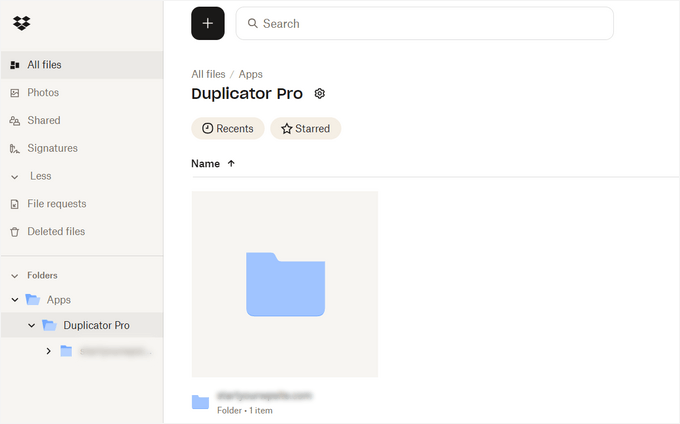Click the Dropbox logo icon
Image resolution: width=680 pixels, height=424 pixels.
(x=21, y=23)
